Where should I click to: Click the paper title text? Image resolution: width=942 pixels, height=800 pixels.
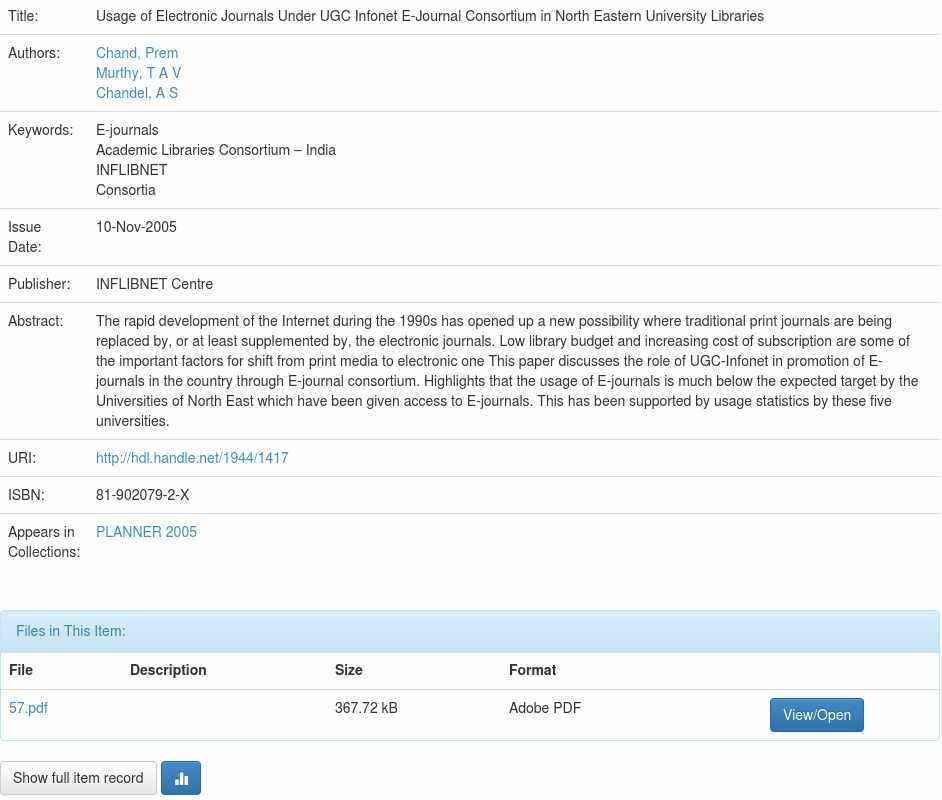[x=429, y=16]
